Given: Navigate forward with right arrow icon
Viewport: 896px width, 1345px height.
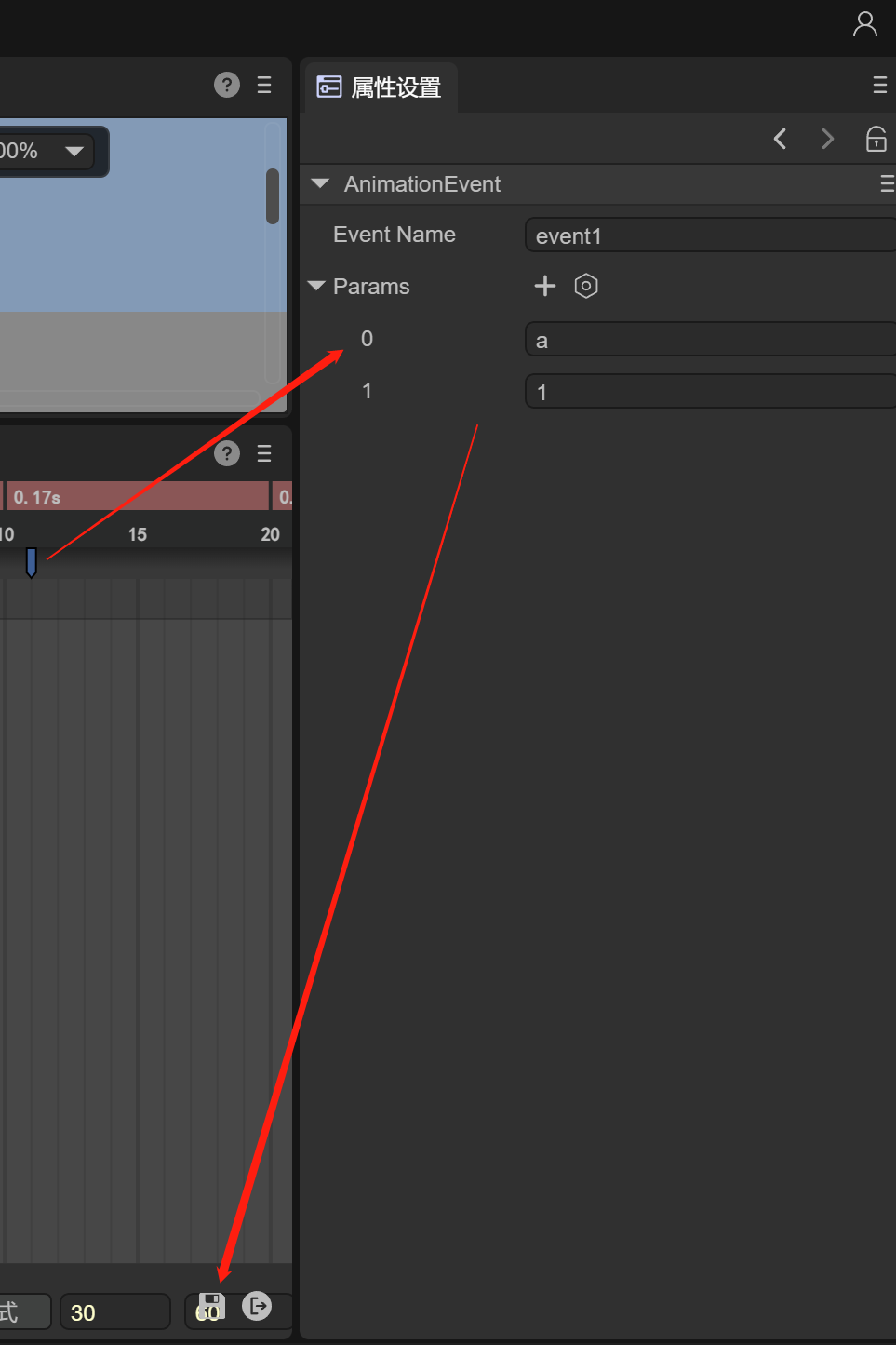Looking at the screenshot, I should pyautogui.click(x=827, y=139).
